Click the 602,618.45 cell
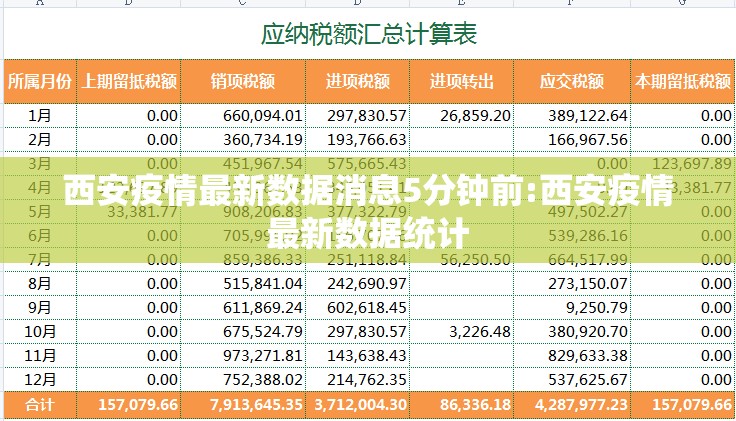 (358, 307)
